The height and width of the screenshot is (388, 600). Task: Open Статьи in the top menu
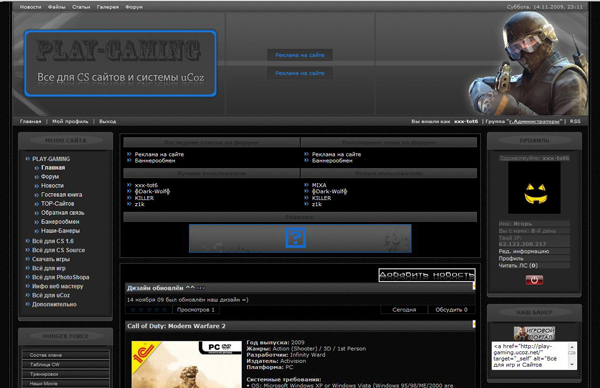pyautogui.click(x=81, y=7)
